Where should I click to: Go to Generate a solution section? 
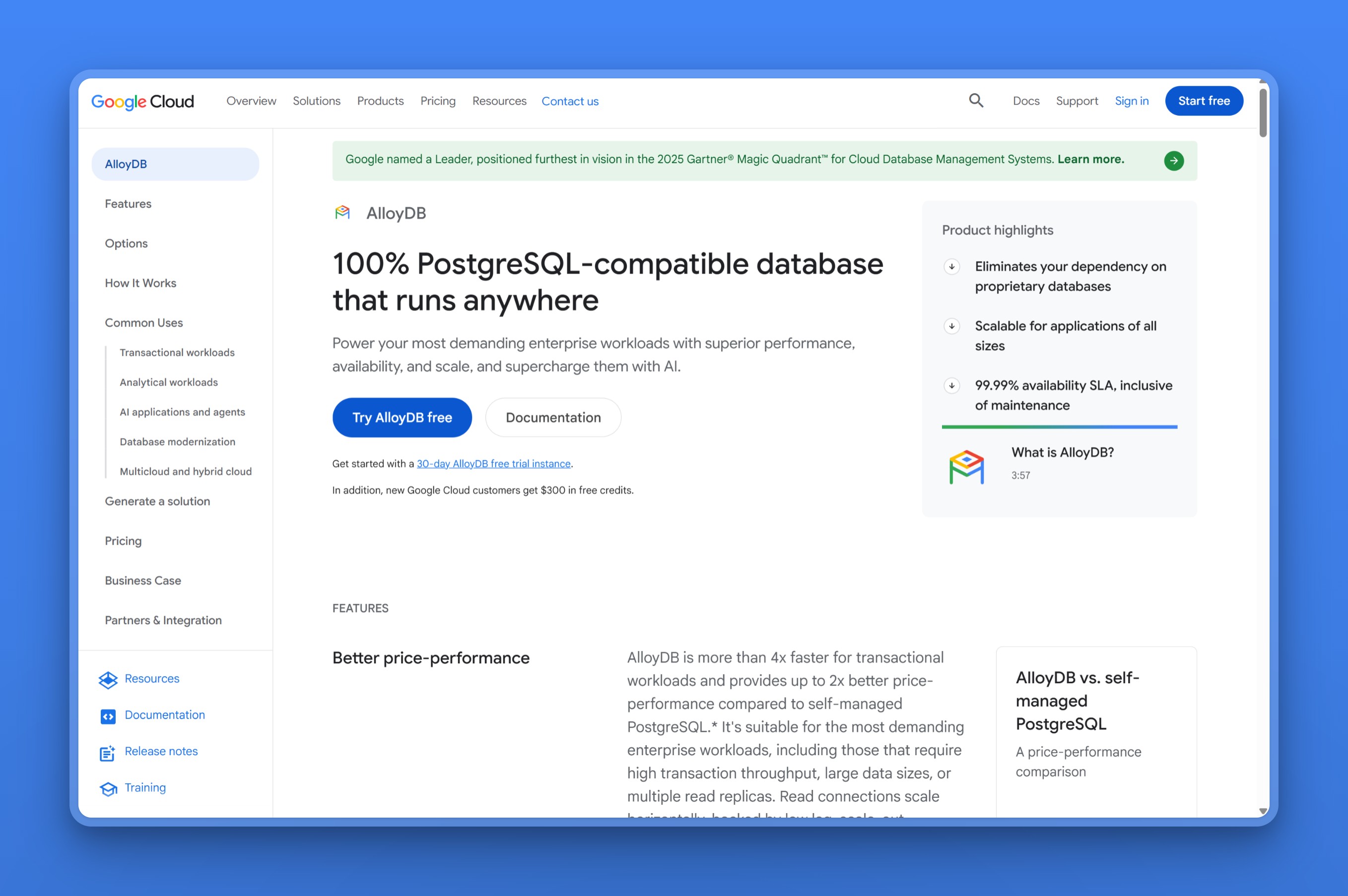157,501
